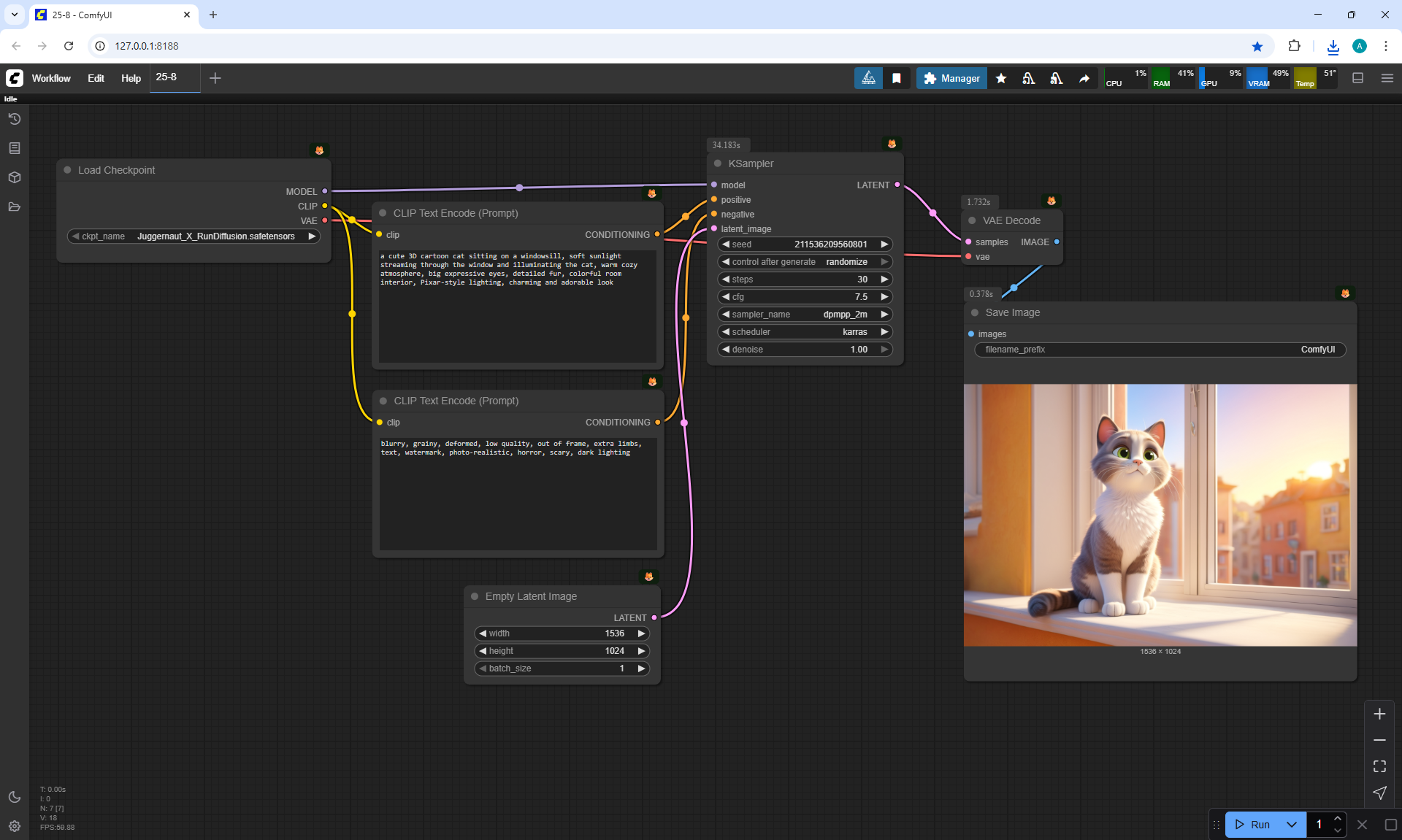Open the workflows folder sidebar icon

click(15, 207)
